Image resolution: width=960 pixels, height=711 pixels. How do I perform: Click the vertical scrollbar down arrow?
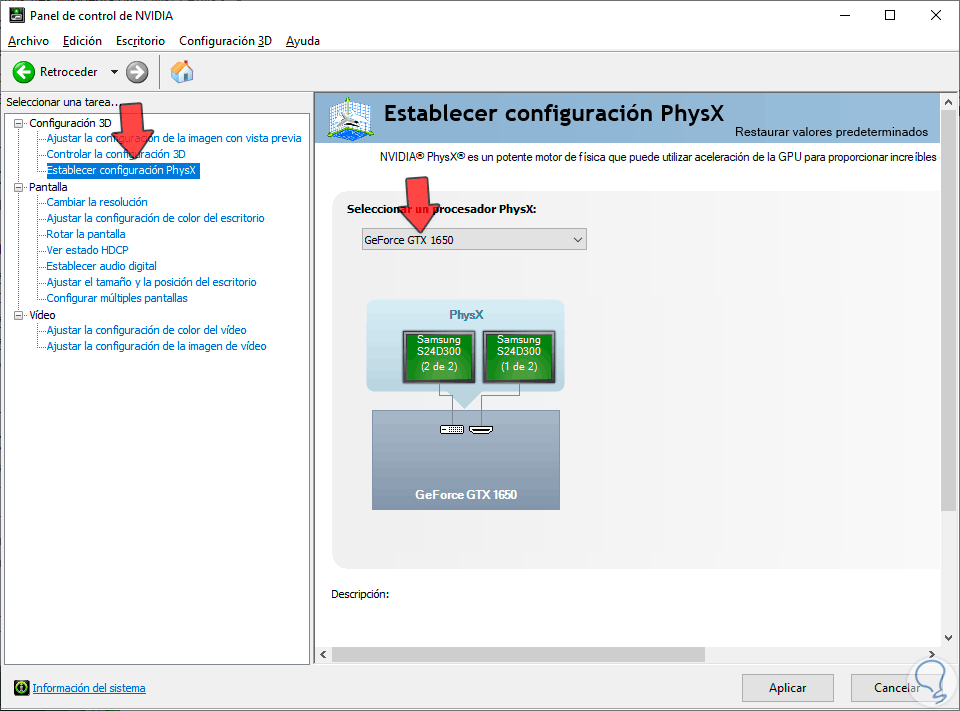948,638
